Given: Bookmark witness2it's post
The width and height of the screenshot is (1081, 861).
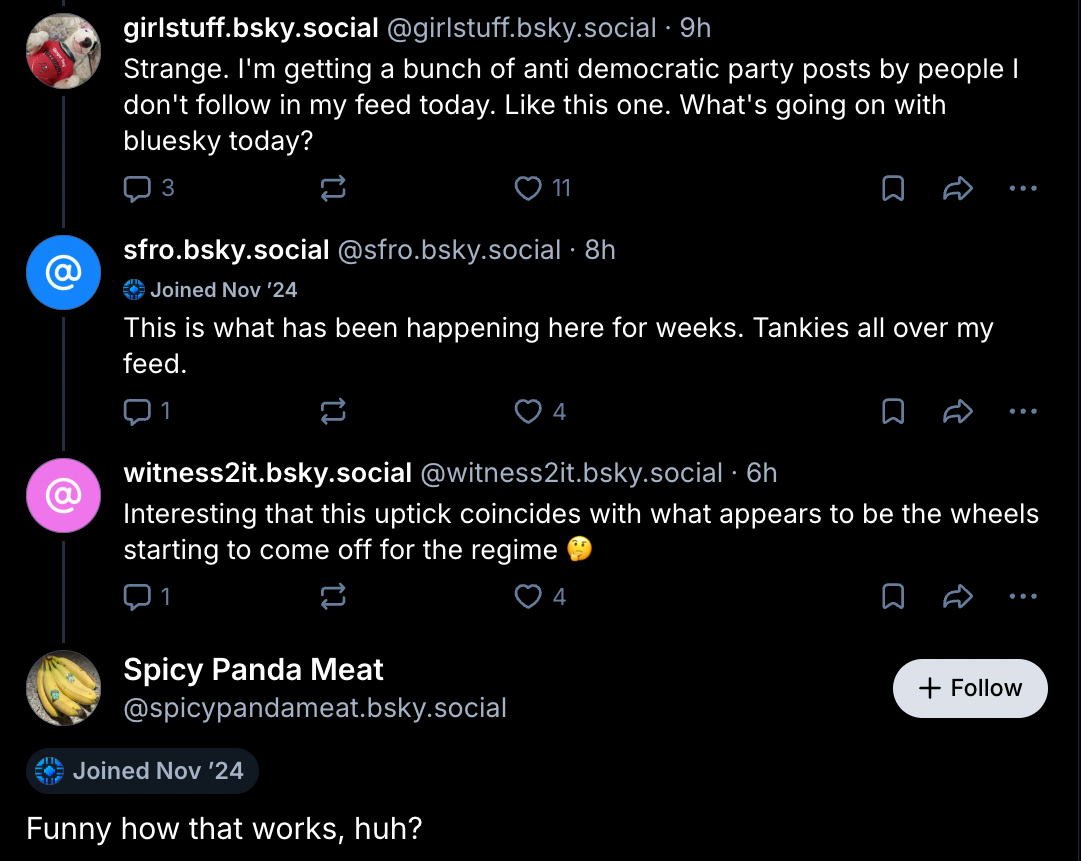Looking at the screenshot, I should tap(893, 597).
